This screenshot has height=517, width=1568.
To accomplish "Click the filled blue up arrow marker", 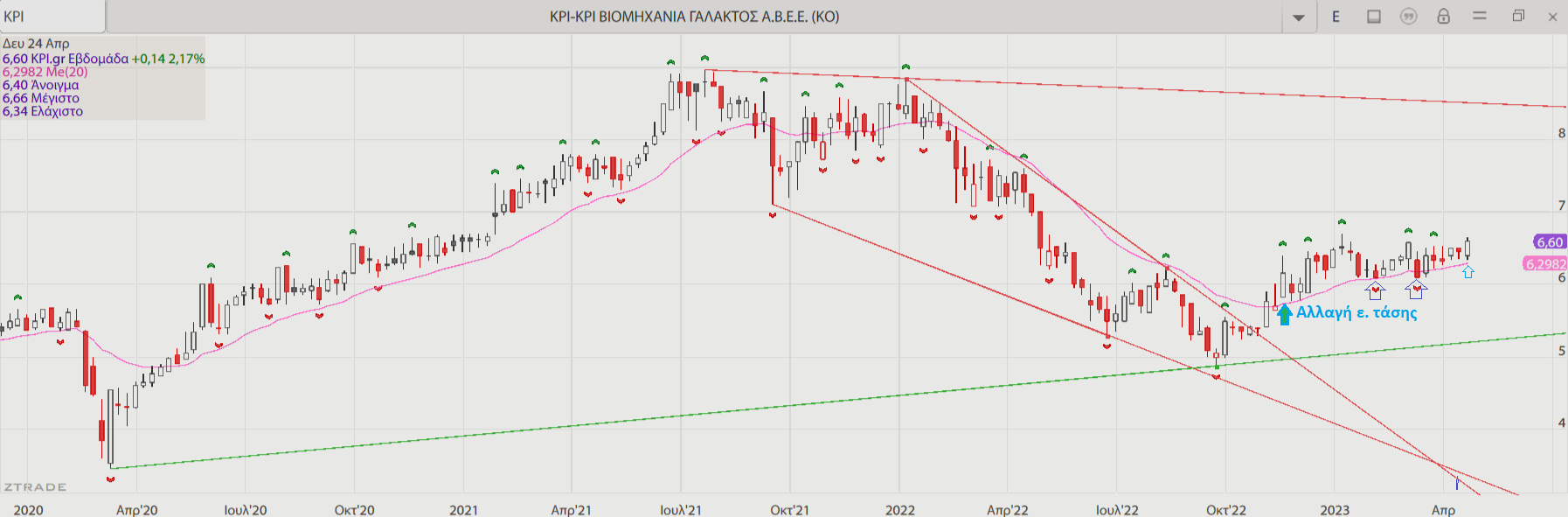I will click(1284, 313).
